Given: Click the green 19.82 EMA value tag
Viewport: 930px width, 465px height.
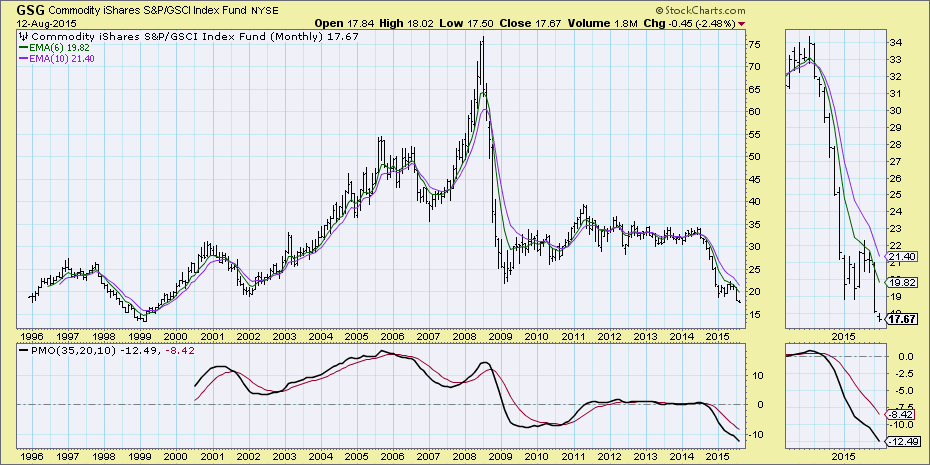Looking at the screenshot, I should pos(904,283).
